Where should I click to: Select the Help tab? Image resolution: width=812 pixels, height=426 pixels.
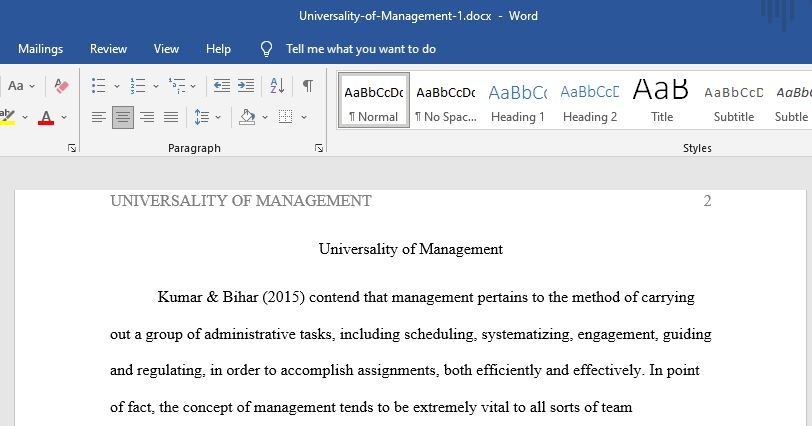coord(218,49)
